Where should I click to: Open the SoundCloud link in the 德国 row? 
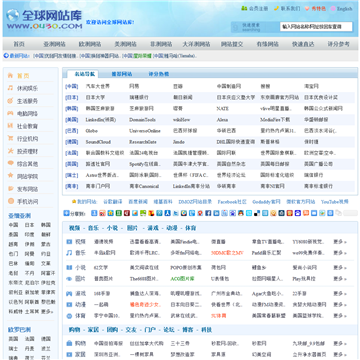coord(98,142)
